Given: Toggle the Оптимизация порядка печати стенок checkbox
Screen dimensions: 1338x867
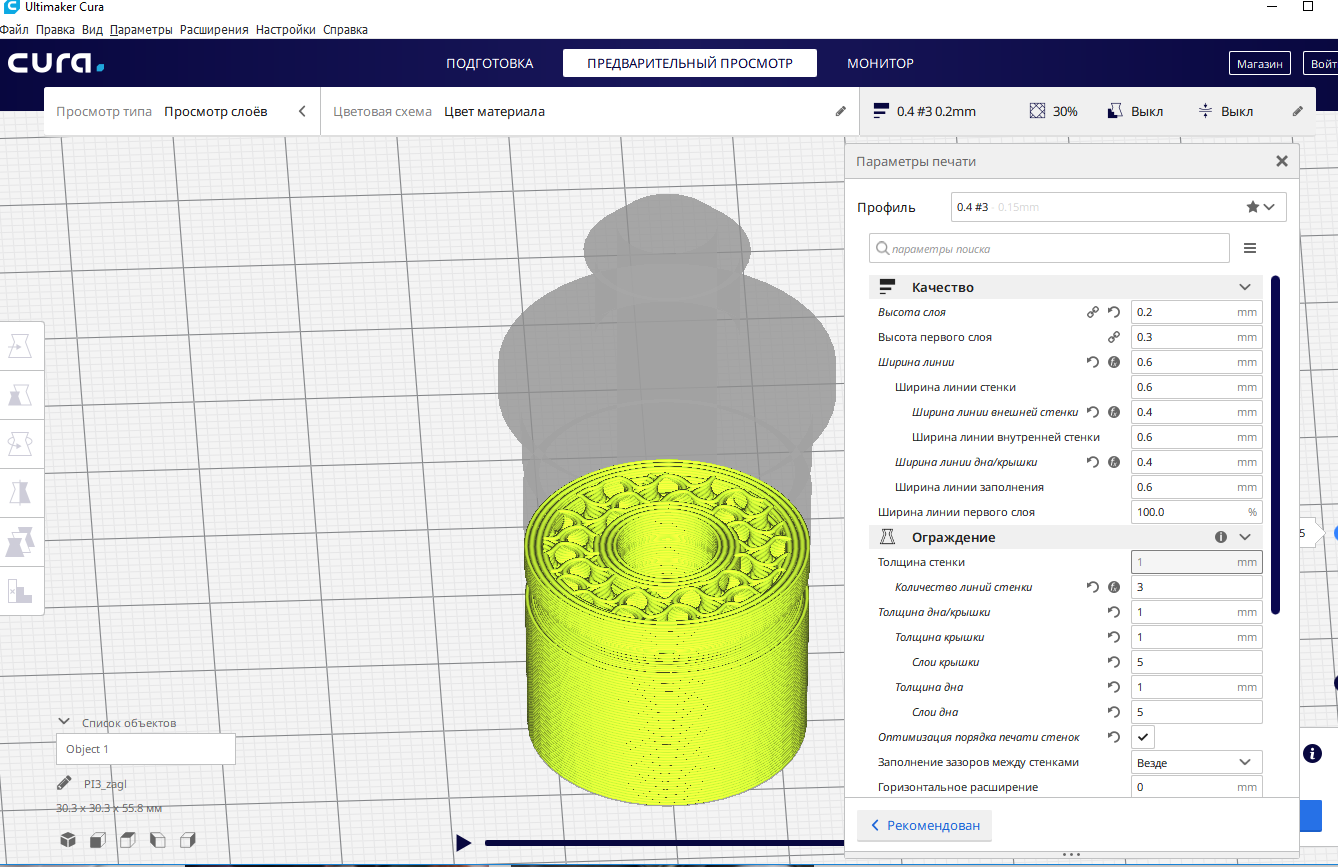Looking at the screenshot, I should click(1143, 737).
